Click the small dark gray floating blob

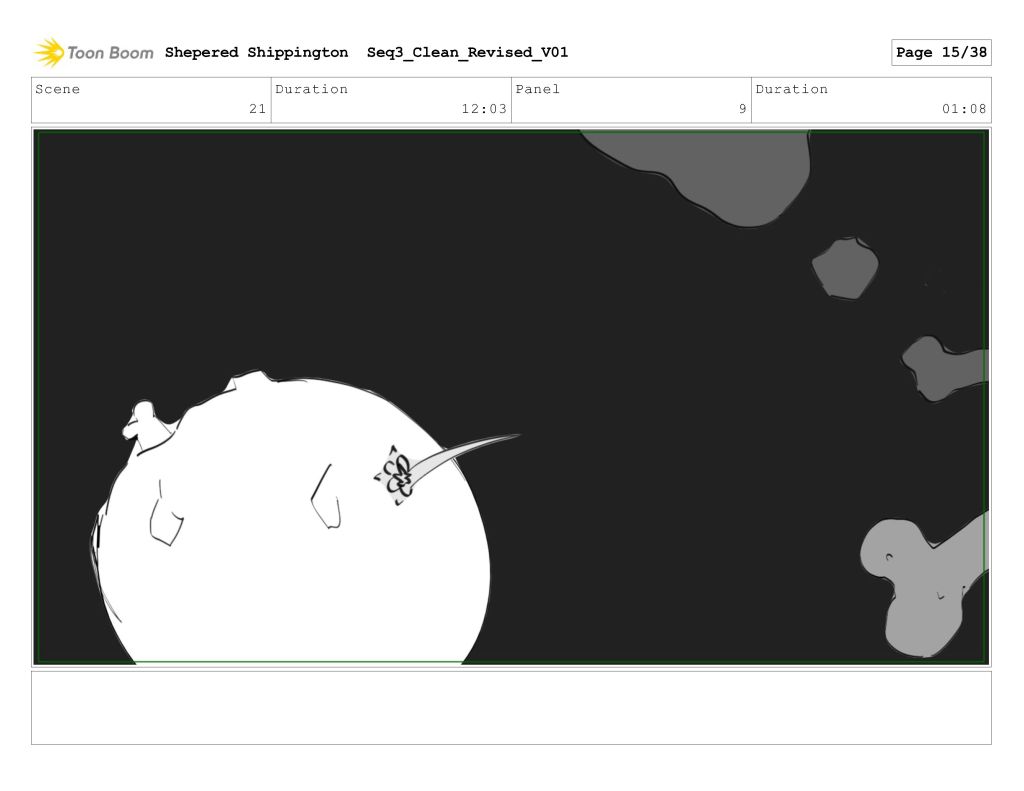point(845,268)
